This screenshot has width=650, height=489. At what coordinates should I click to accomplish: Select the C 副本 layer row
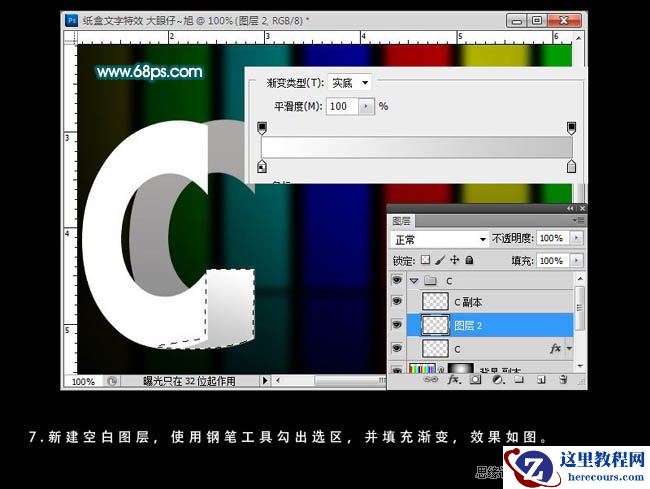click(x=490, y=302)
